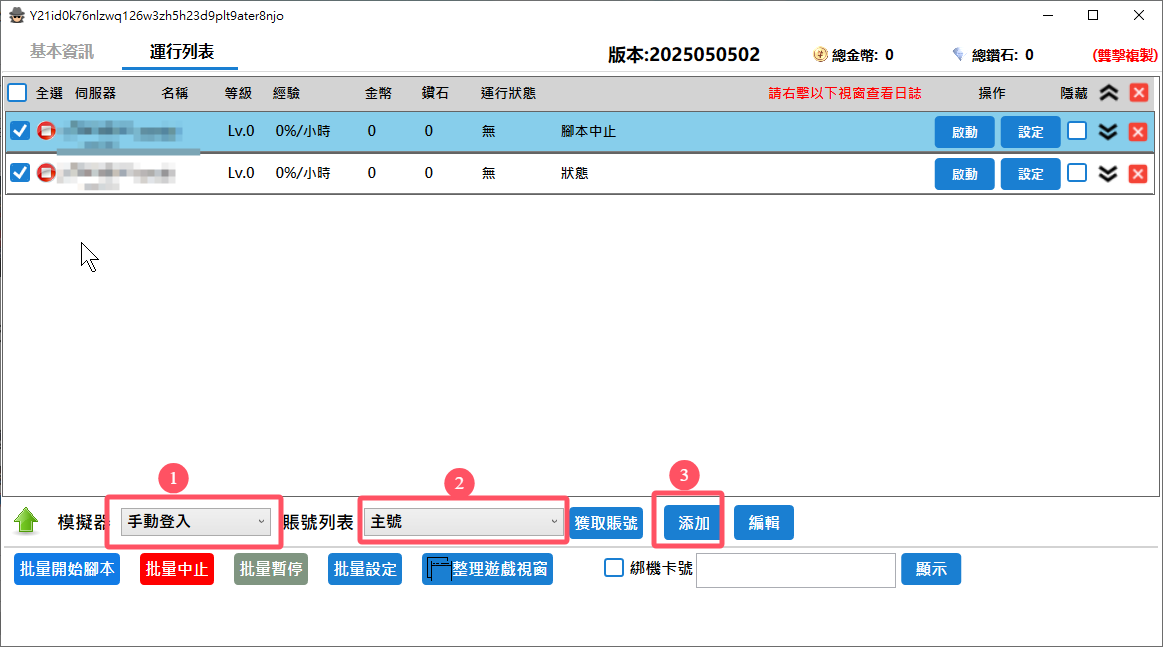Switch to the 基本資訊 tab
The height and width of the screenshot is (647, 1163).
tap(62, 52)
